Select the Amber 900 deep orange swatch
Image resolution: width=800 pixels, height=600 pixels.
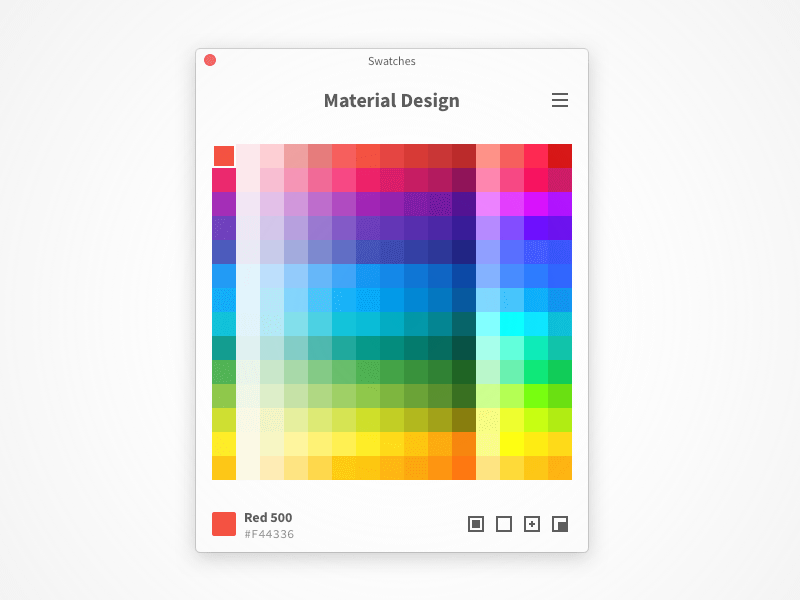[464, 467]
